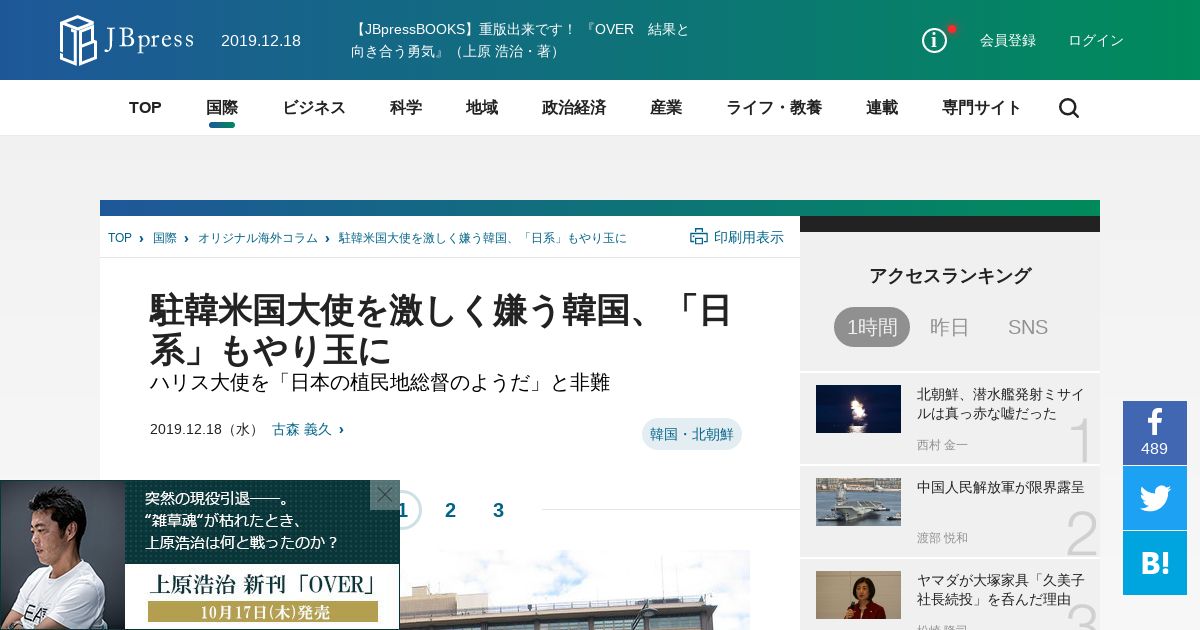Open 産業 navigation item
Image resolution: width=1200 pixels, height=630 pixels.
(x=666, y=108)
